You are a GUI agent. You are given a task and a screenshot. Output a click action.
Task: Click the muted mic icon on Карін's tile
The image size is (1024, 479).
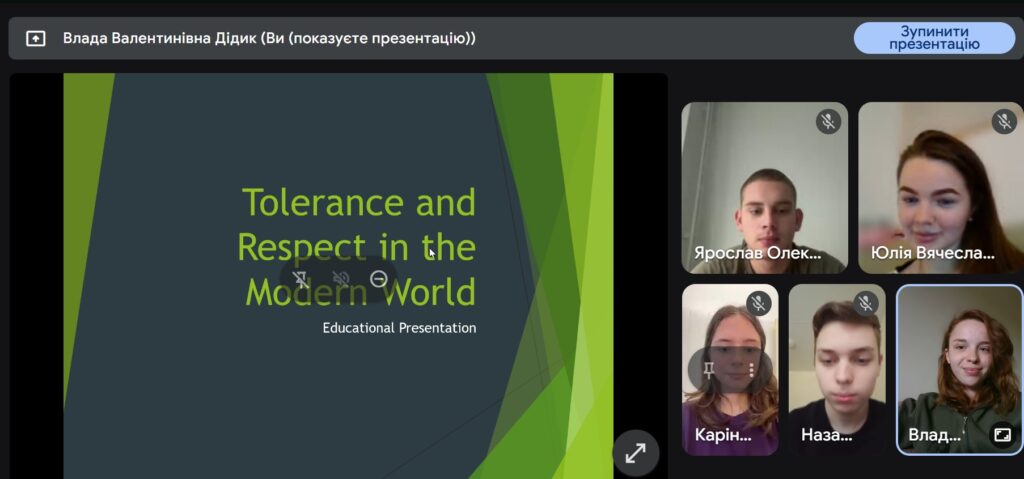759,304
